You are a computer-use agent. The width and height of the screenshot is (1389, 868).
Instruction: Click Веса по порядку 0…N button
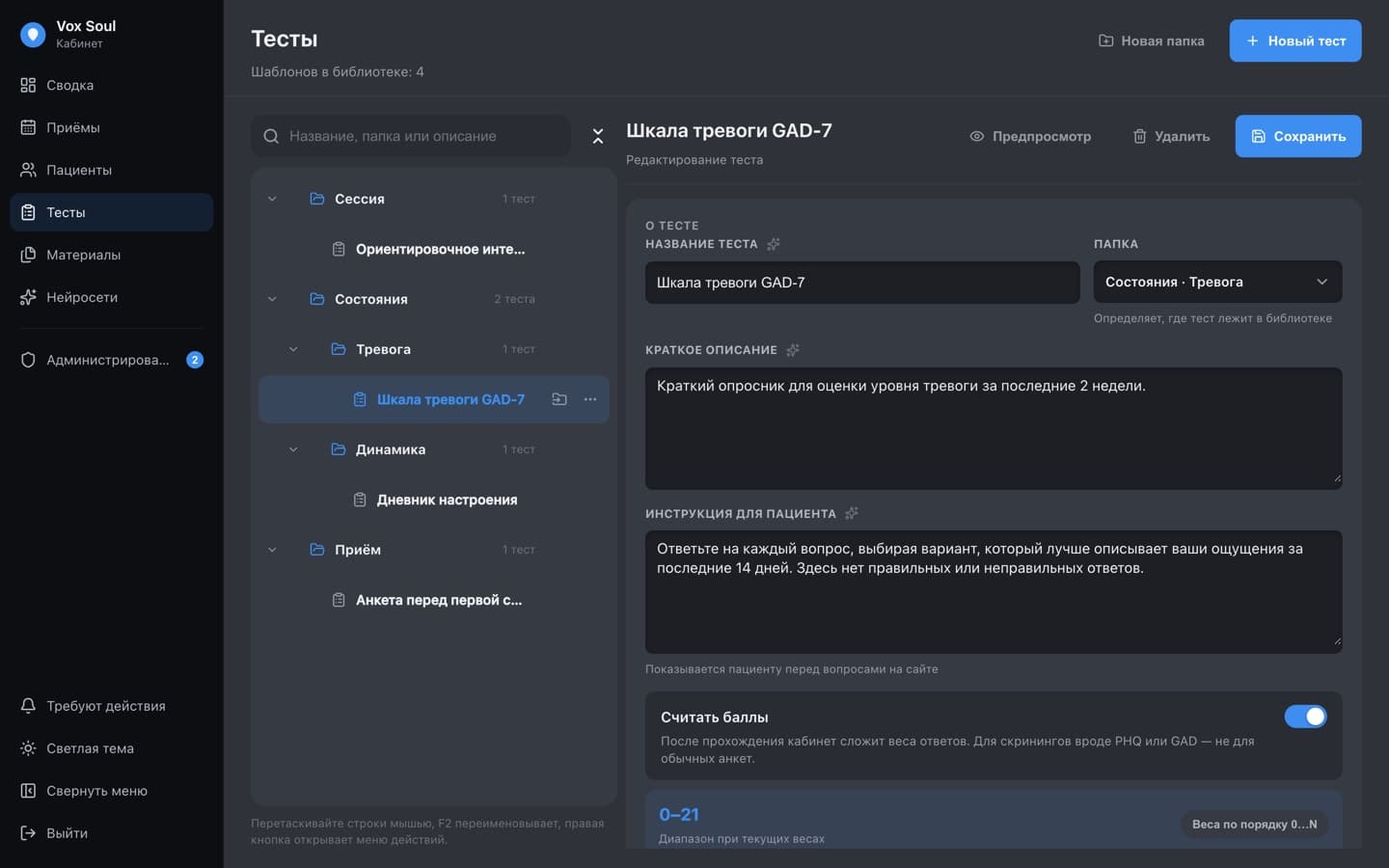[x=1254, y=825]
